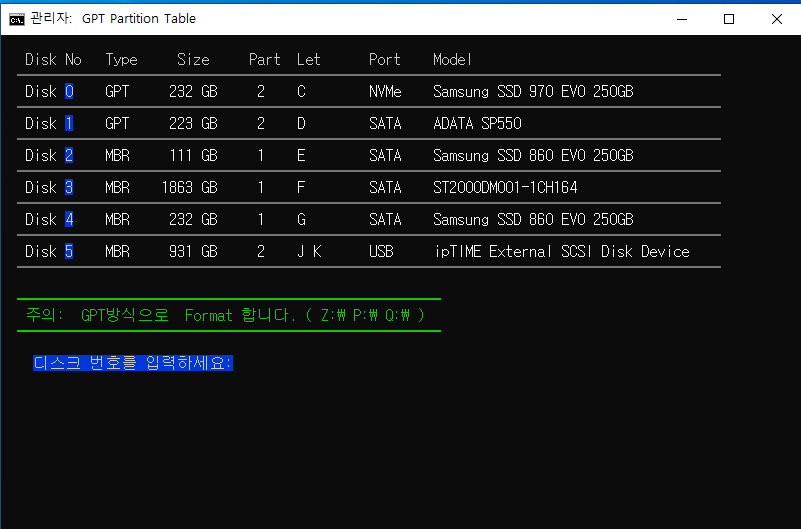Screen dimensions: 801x529
Task: Minimize the GPT Partition Table window
Action: [x=681, y=19]
